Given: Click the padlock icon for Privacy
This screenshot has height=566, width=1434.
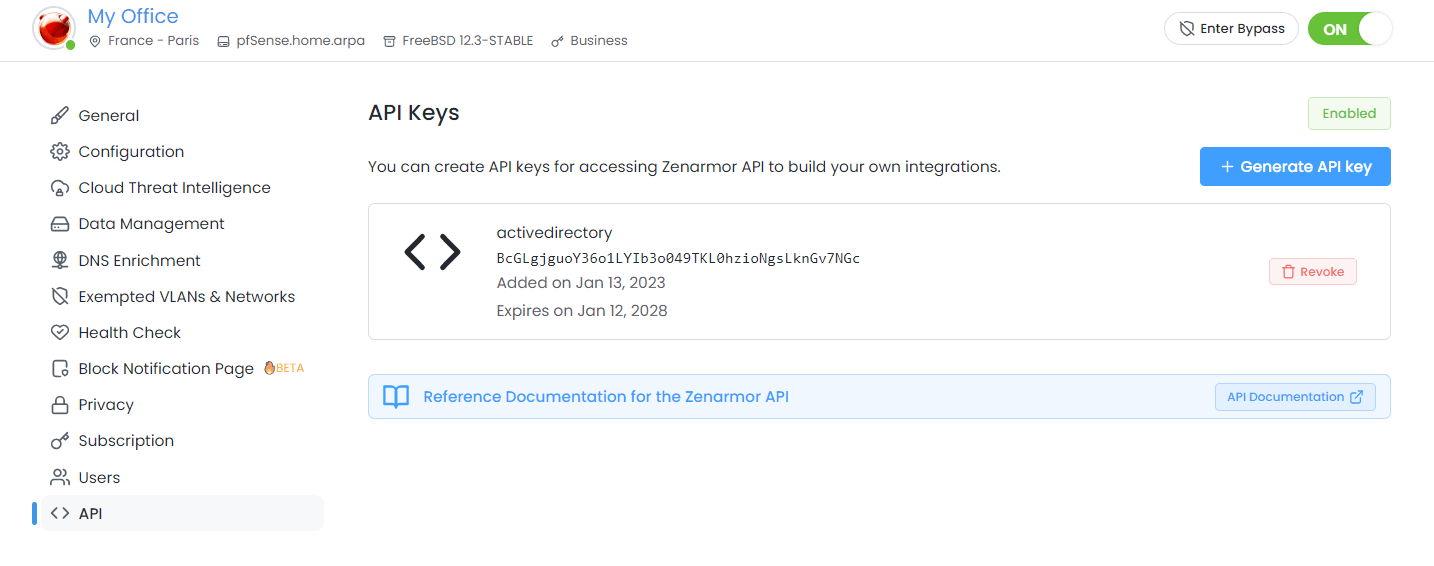Looking at the screenshot, I should (x=60, y=405).
